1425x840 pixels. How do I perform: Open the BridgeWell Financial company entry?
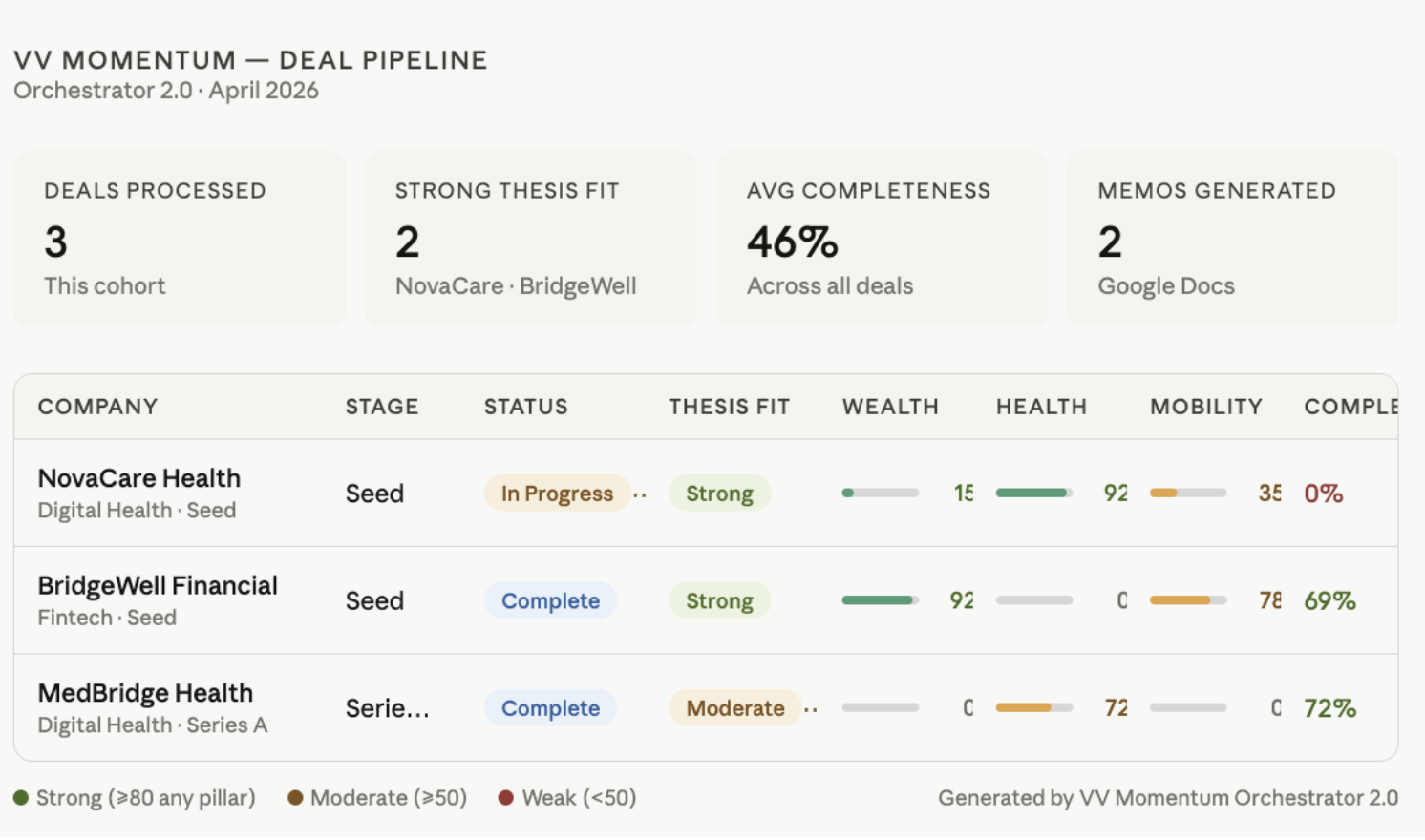[x=157, y=585]
